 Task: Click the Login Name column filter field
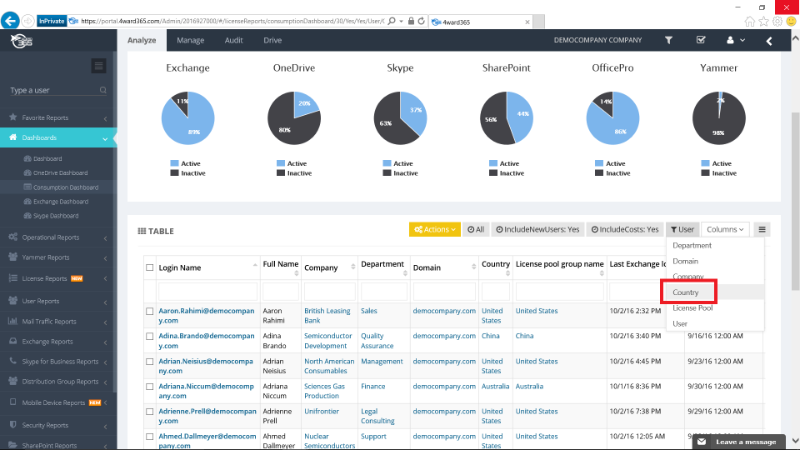tap(208, 292)
